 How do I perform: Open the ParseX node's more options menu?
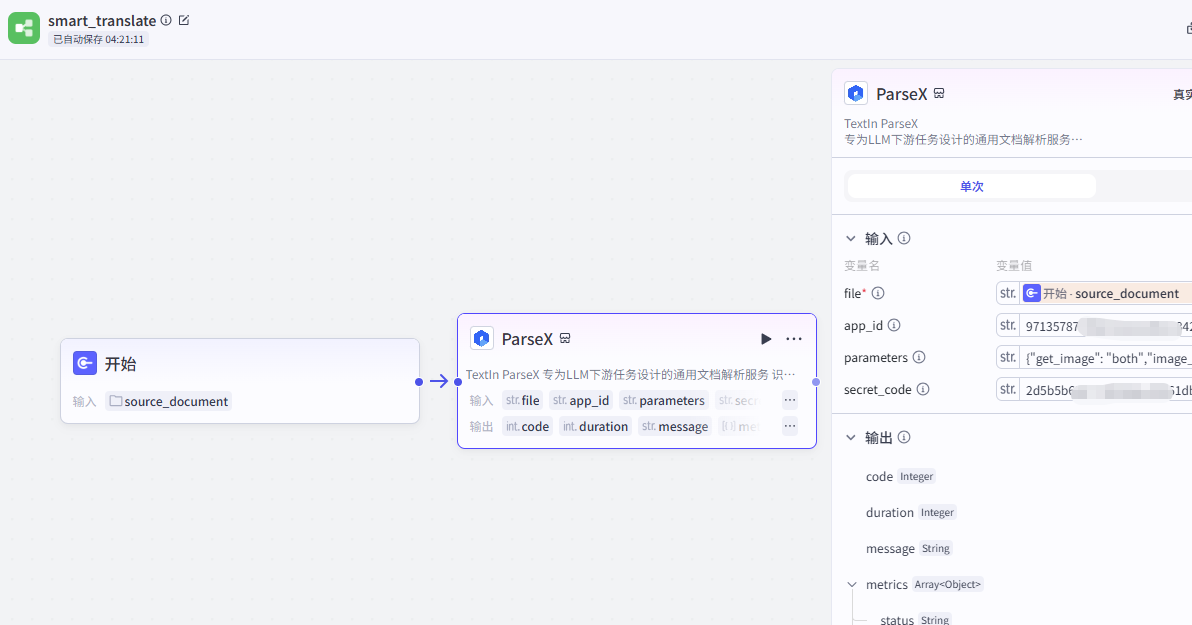pyautogui.click(x=794, y=339)
